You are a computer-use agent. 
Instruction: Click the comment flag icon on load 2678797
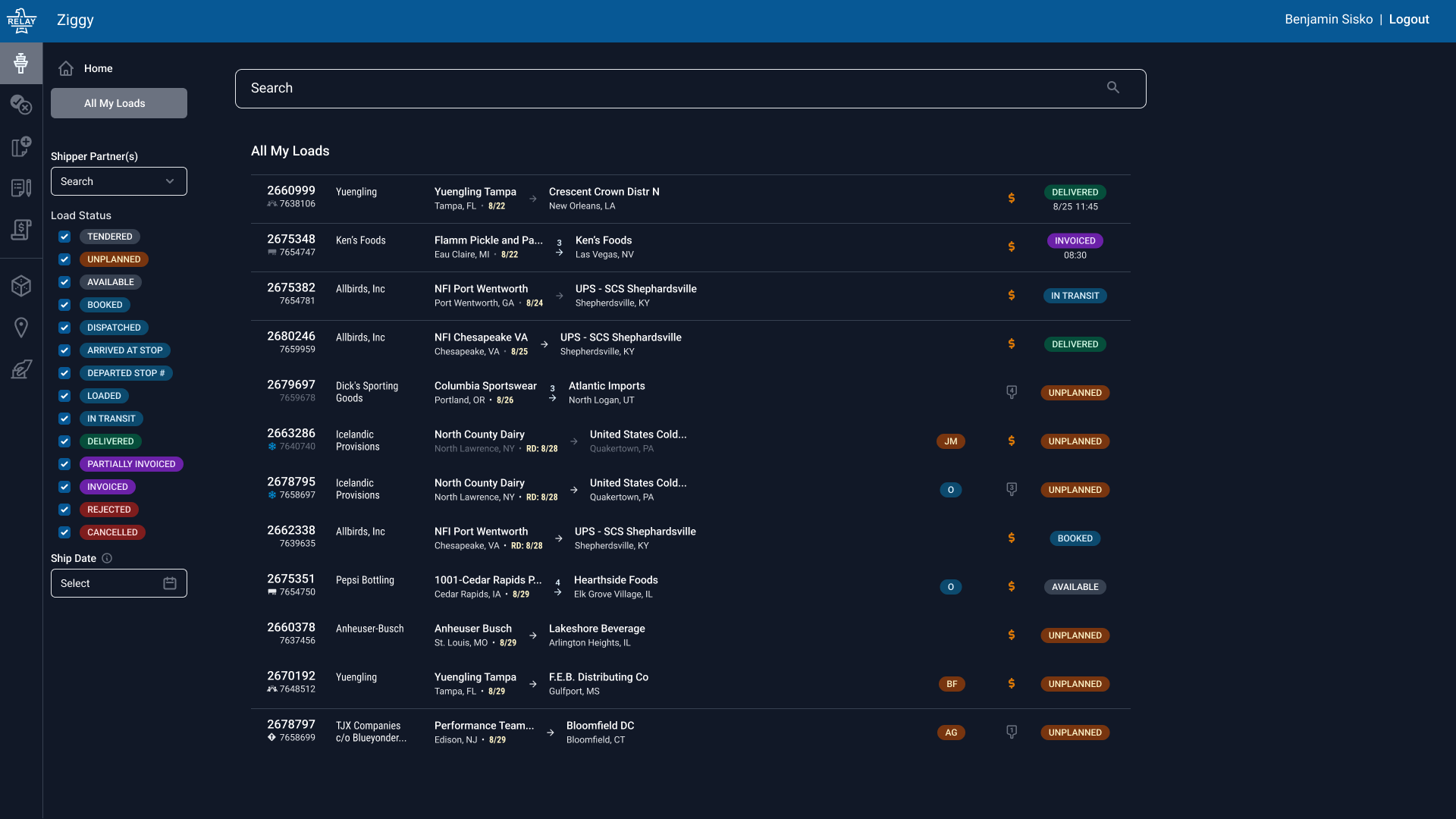point(1012,732)
